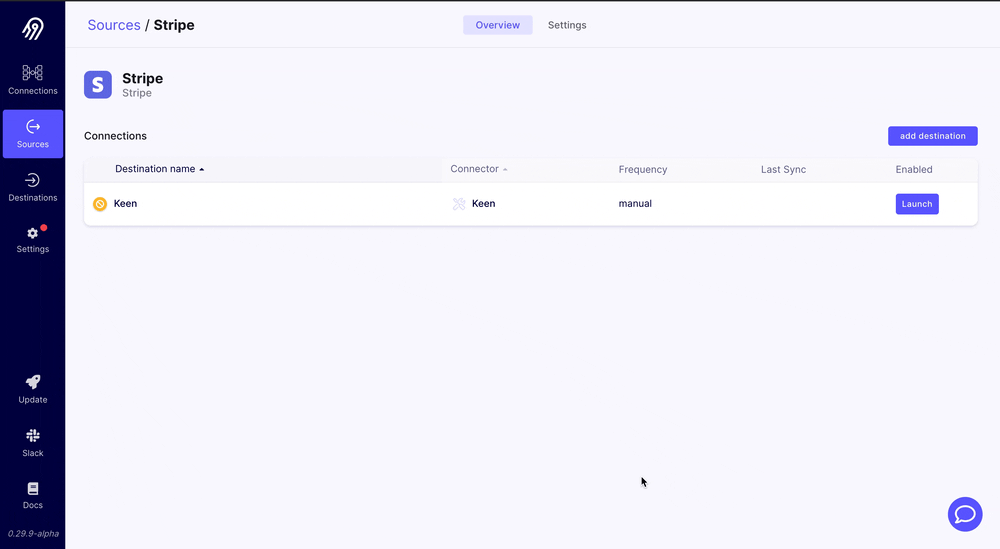This screenshot has width=1000, height=549.
Task: Switch to the Settings tab at top
Action: tap(567, 25)
